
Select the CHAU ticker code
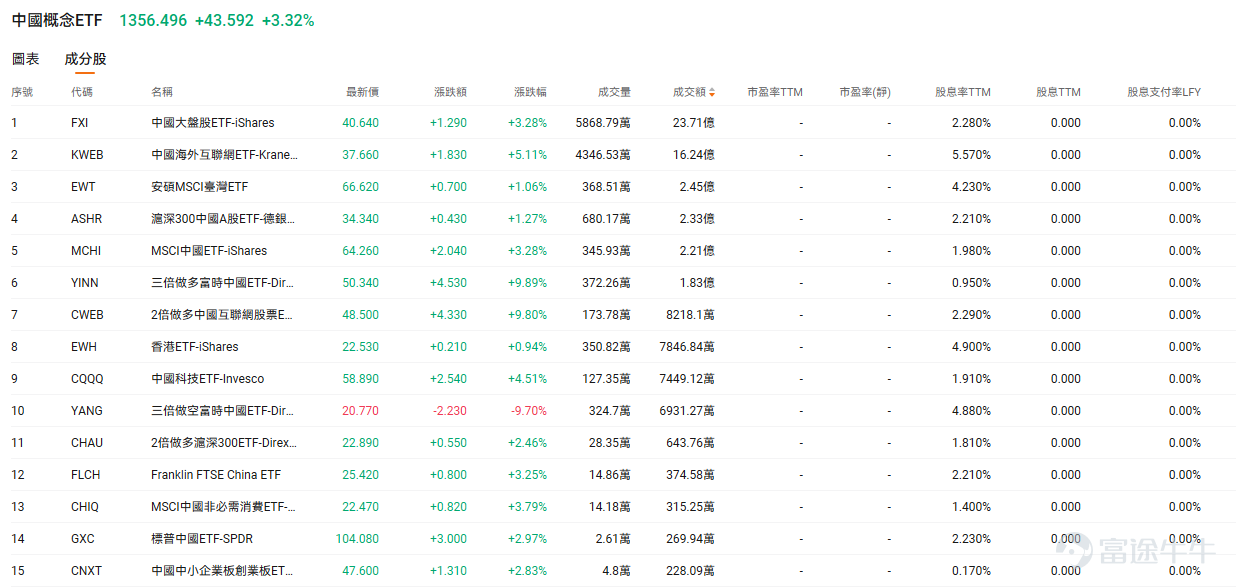coord(87,443)
